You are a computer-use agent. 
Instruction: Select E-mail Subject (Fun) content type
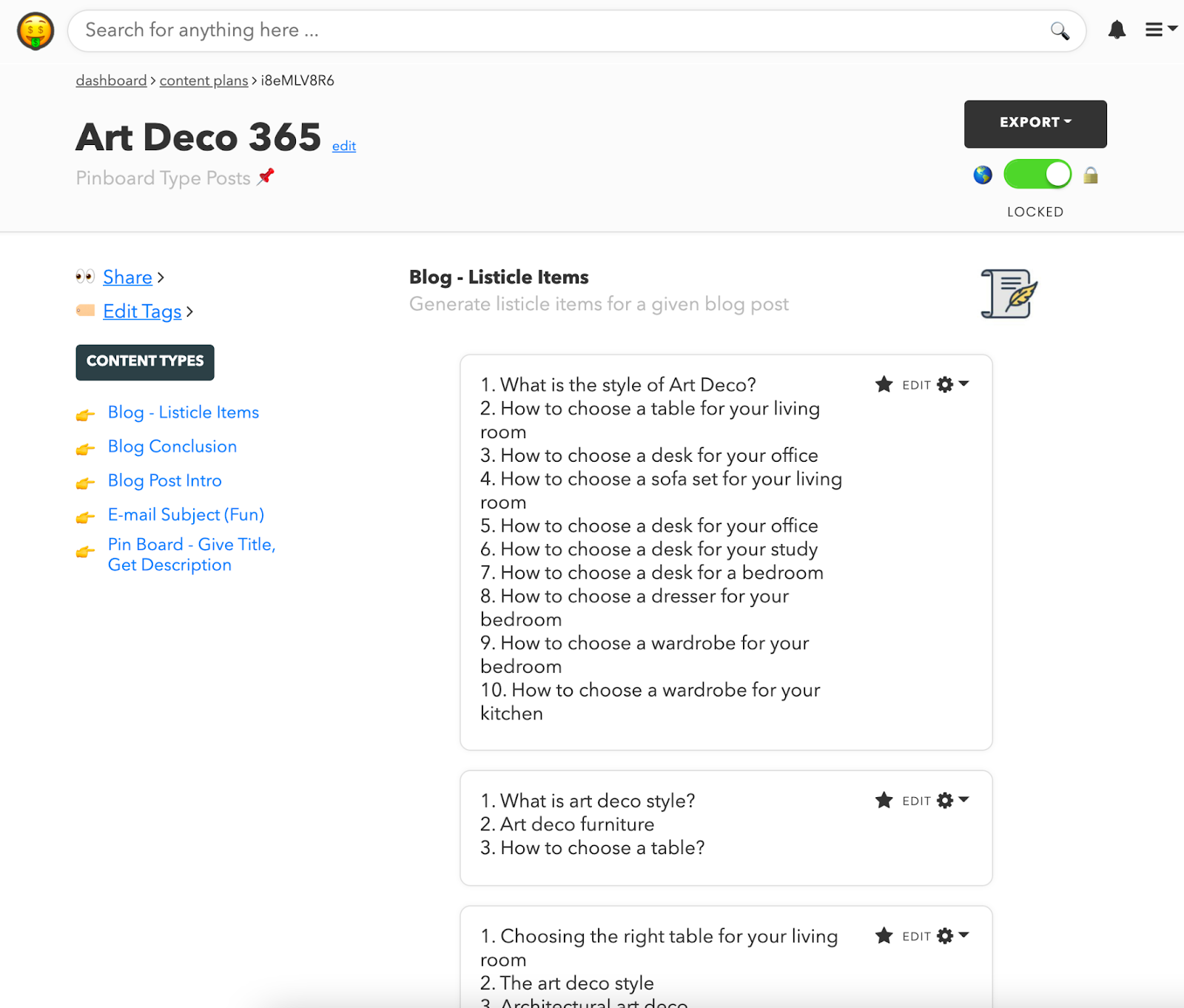point(186,514)
